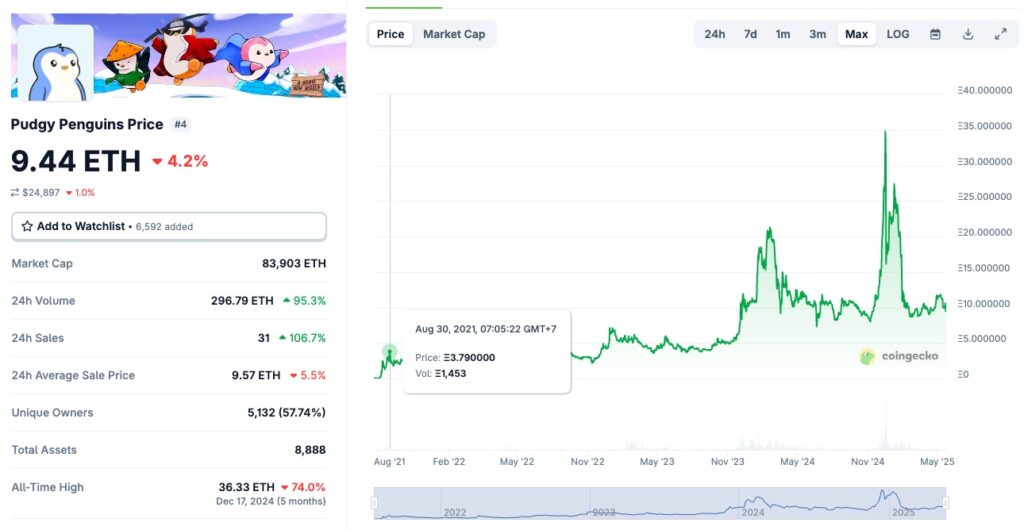Click the CoinGecko logo watermark on the chart
The height and width of the screenshot is (530, 1024).
click(x=899, y=356)
